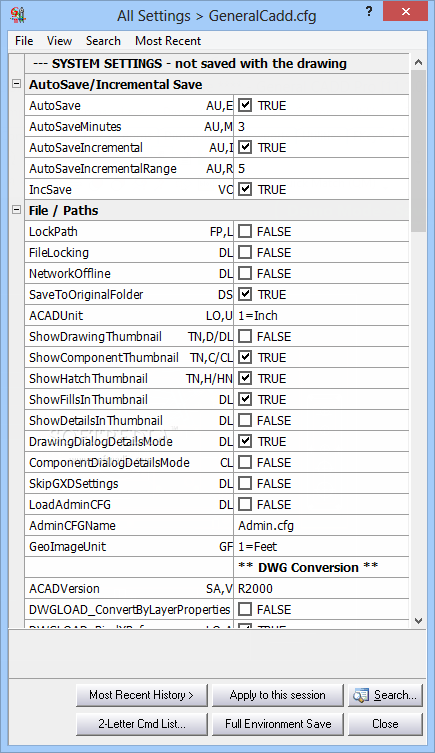Click the General CADD app icon in title bar
The height and width of the screenshot is (753, 435).
[18, 15]
